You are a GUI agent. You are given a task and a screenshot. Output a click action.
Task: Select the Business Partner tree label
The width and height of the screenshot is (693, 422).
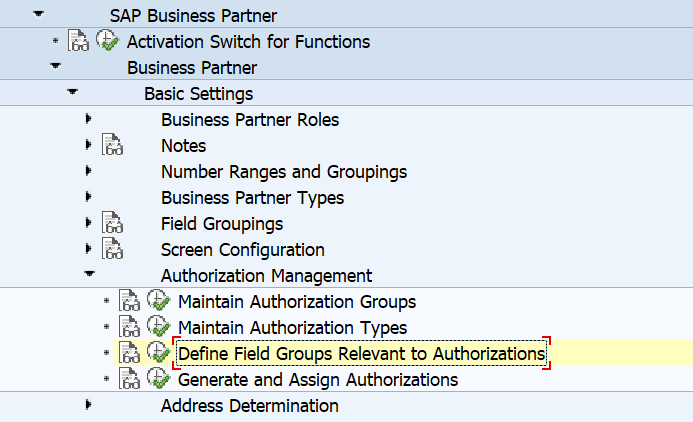tap(192, 68)
